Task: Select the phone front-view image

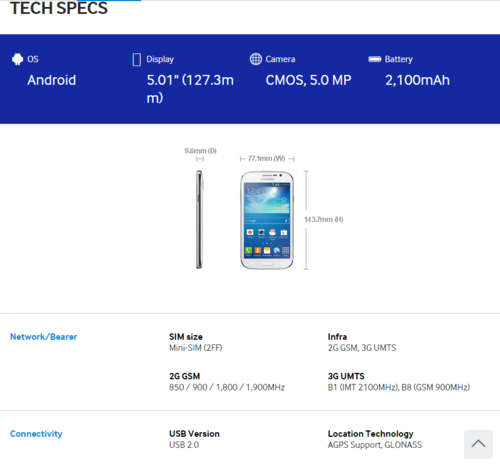Action: (x=267, y=220)
